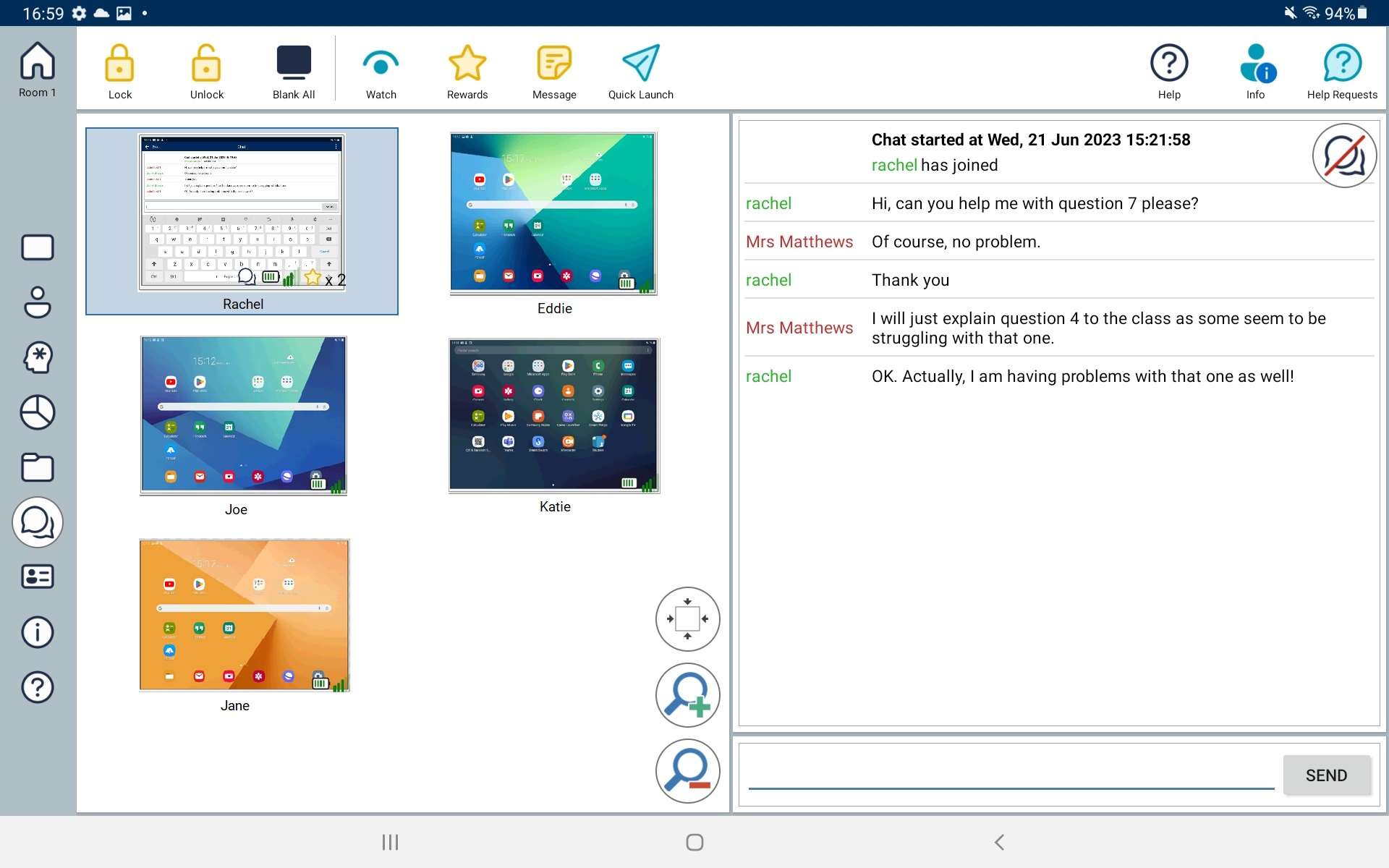Open the Info person icon
Viewport: 1389px width, 868px height.
point(1256,64)
